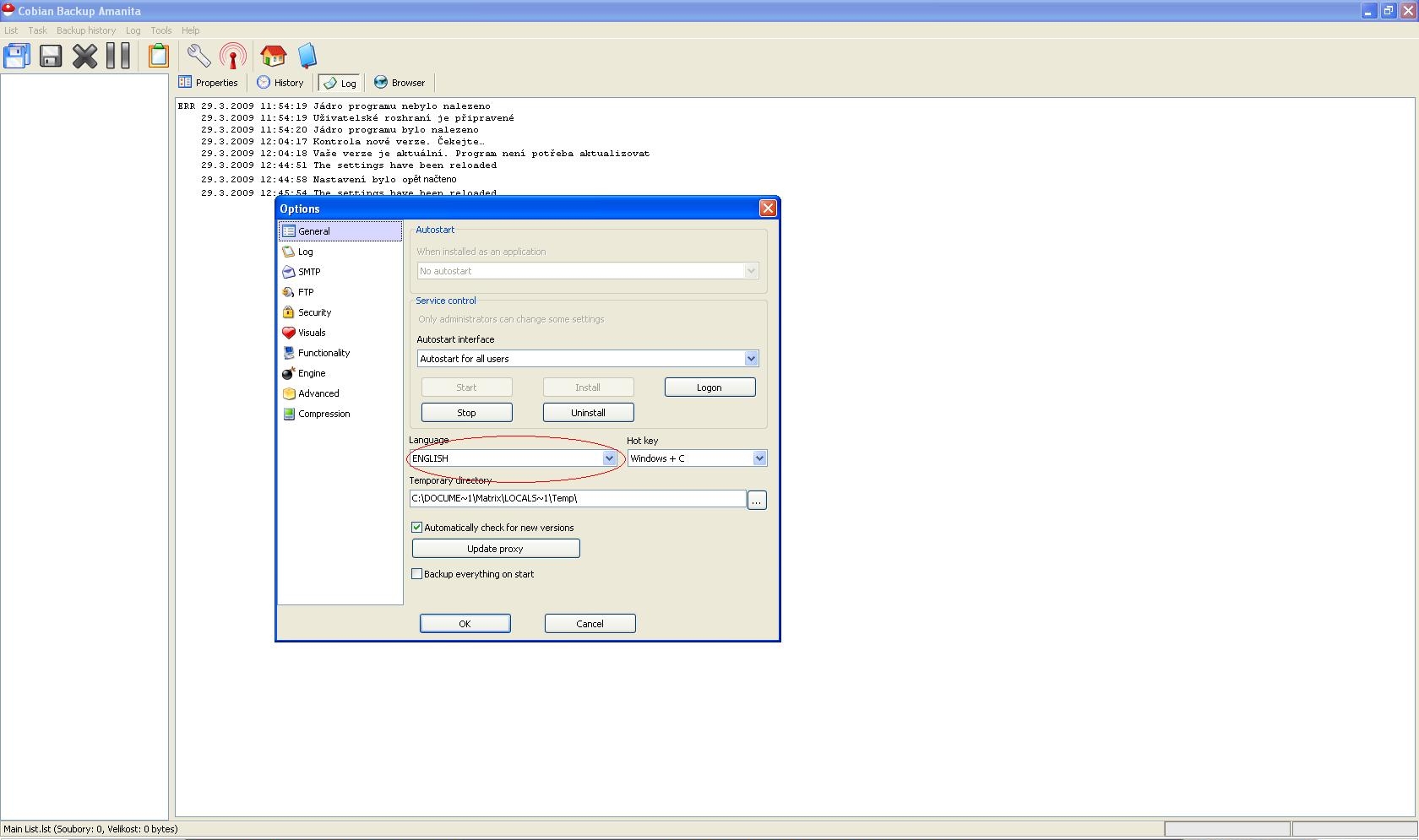Click log line 'Uživatelské rozhraní je připravené'

pos(413,118)
